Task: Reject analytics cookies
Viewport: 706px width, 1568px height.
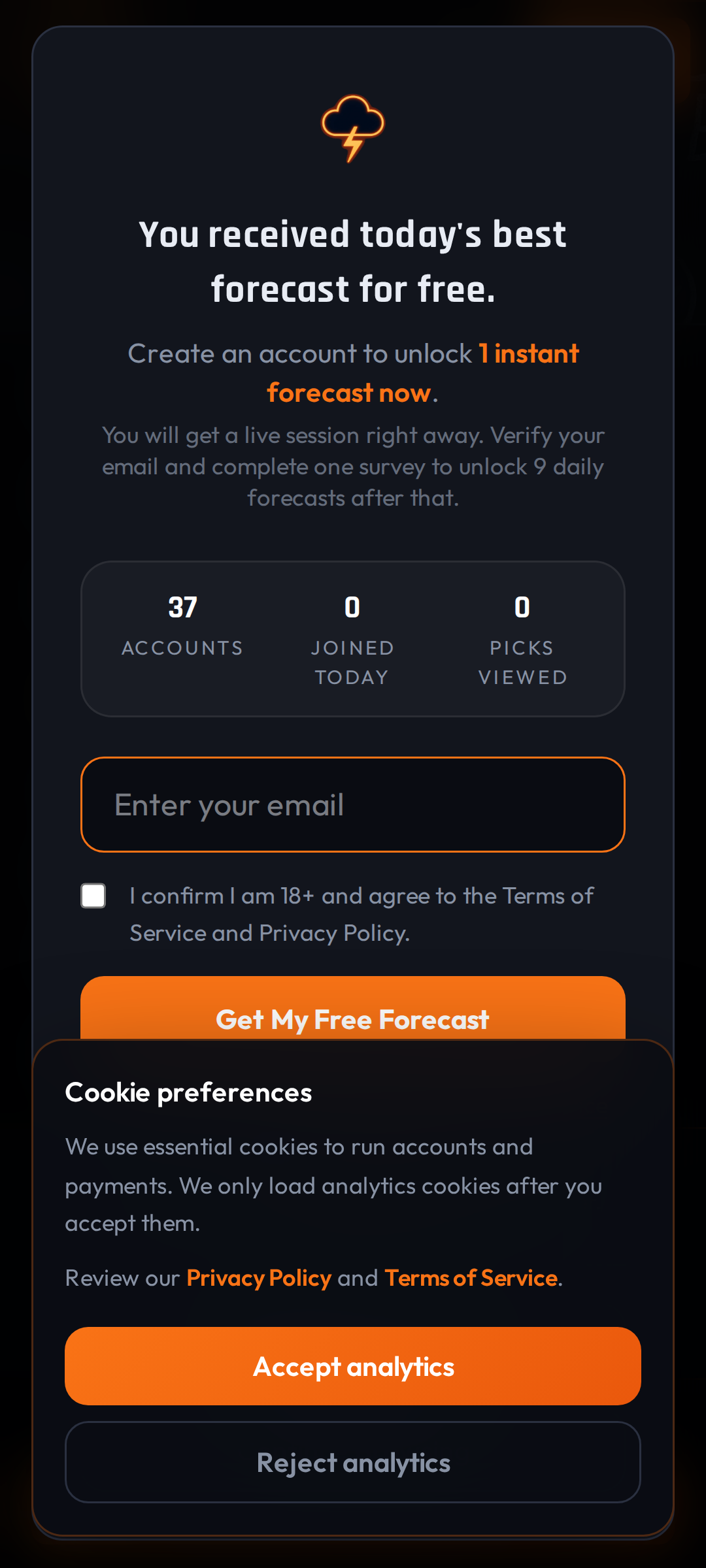Action: [x=353, y=1463]
